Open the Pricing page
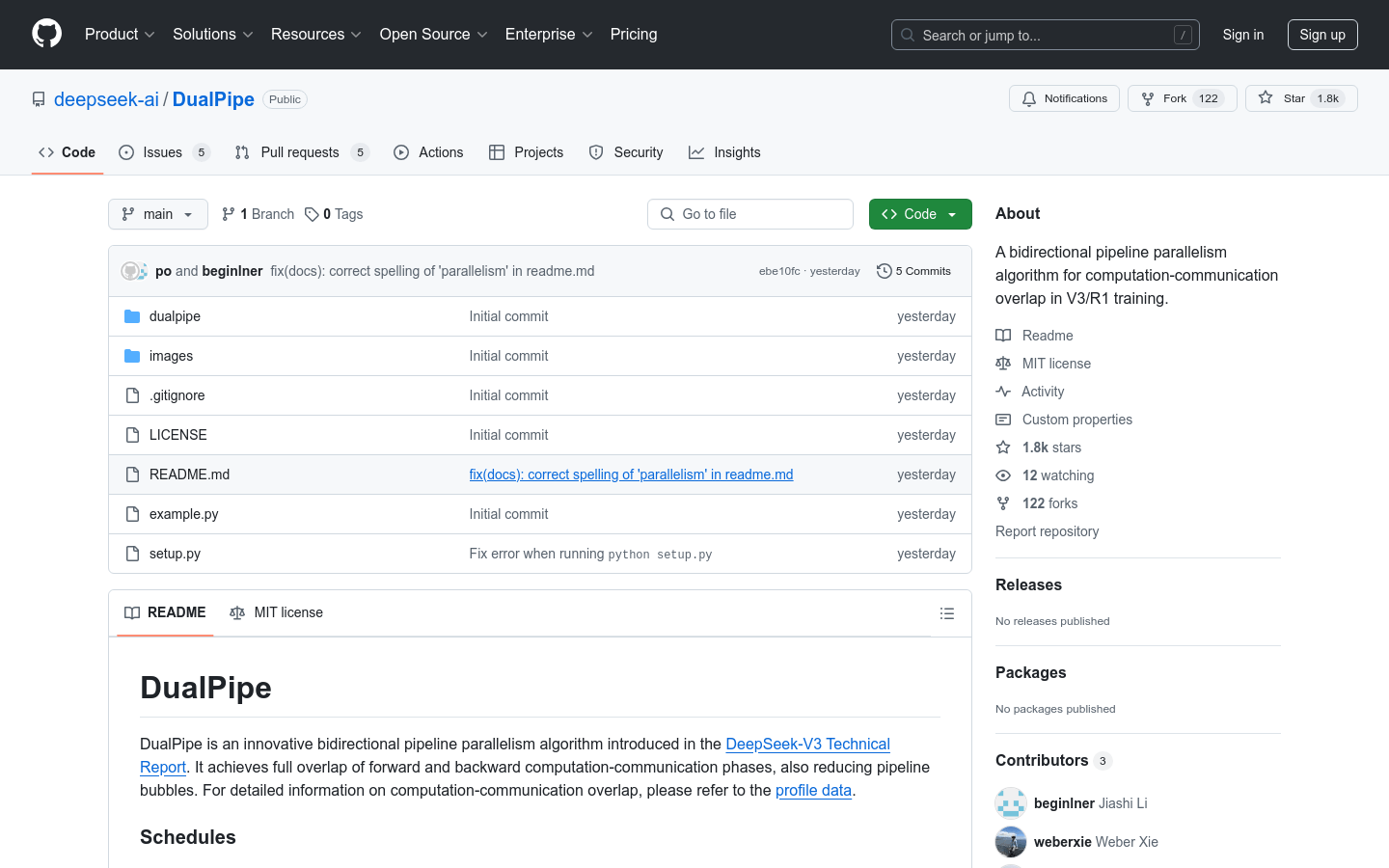1389x868 pixels. (x=634, y=34)
